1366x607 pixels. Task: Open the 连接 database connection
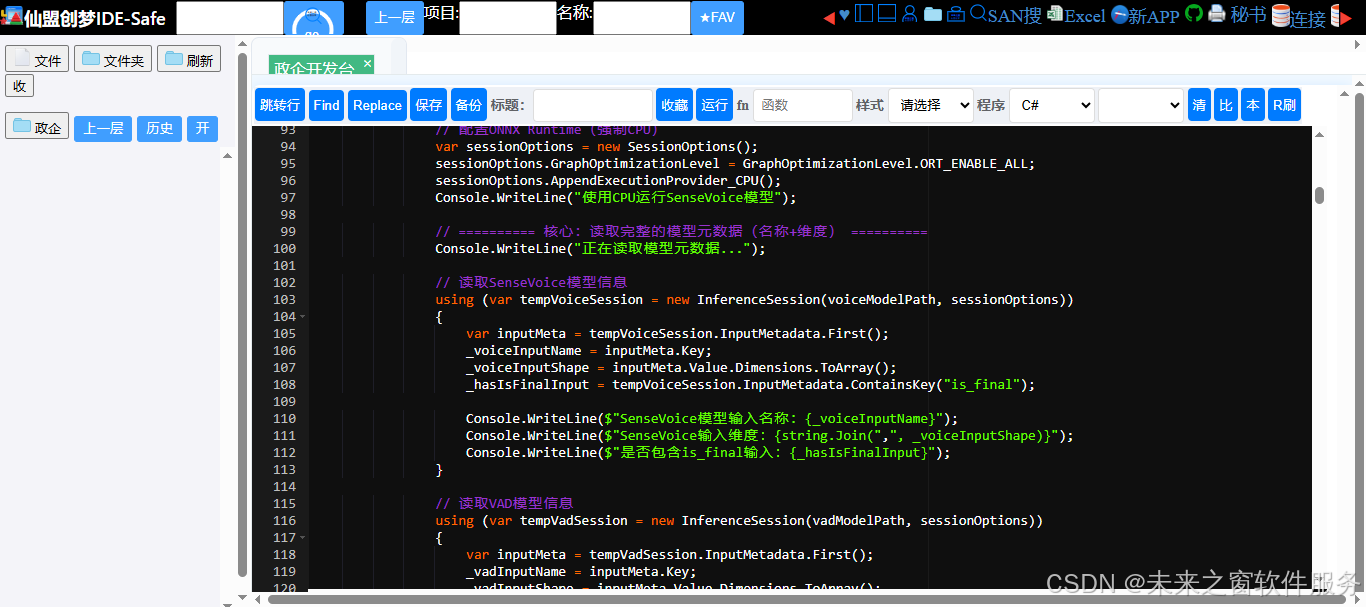(x=1299, y=17)
